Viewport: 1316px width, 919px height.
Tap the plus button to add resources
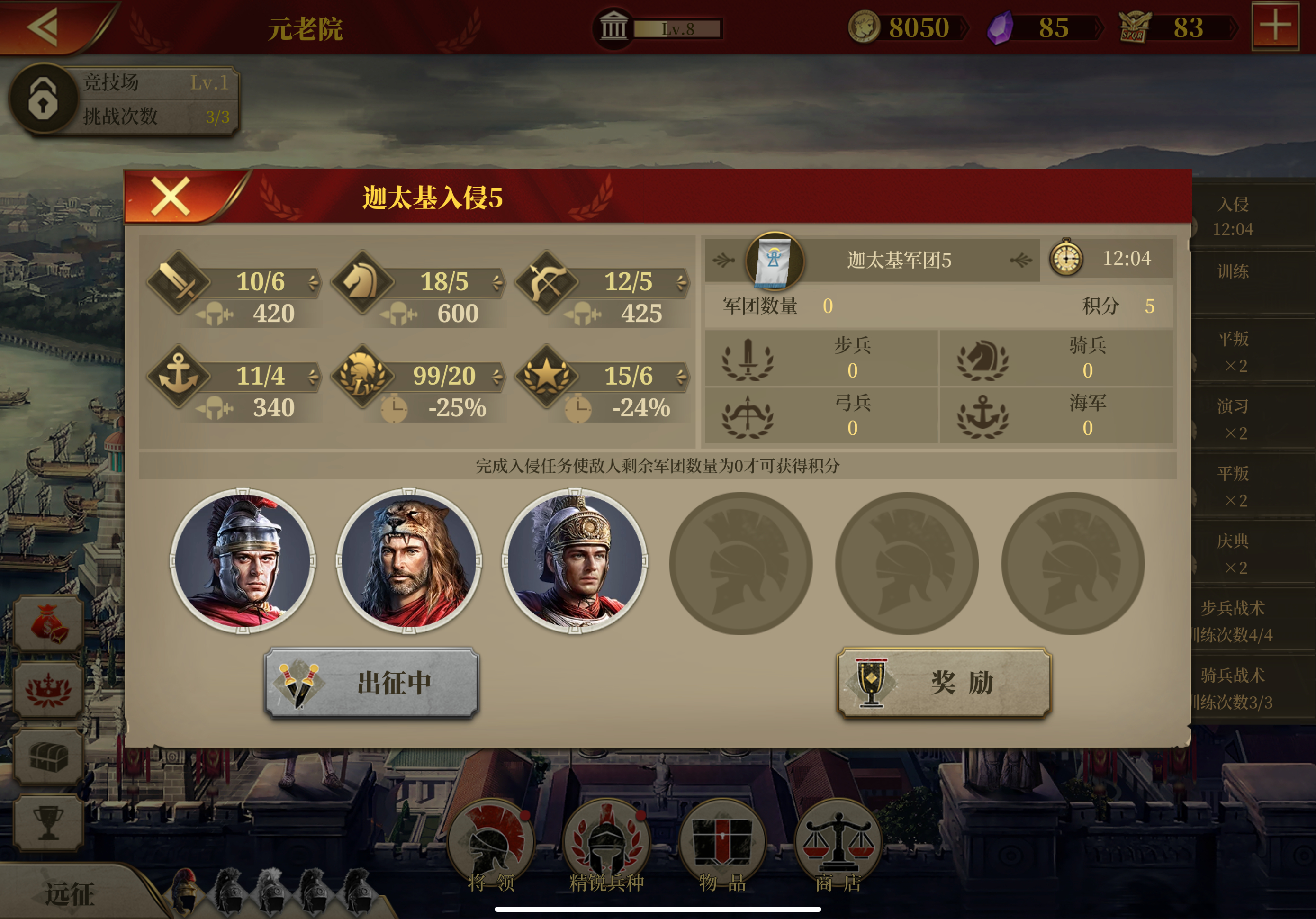click(x=1275, y=27)
